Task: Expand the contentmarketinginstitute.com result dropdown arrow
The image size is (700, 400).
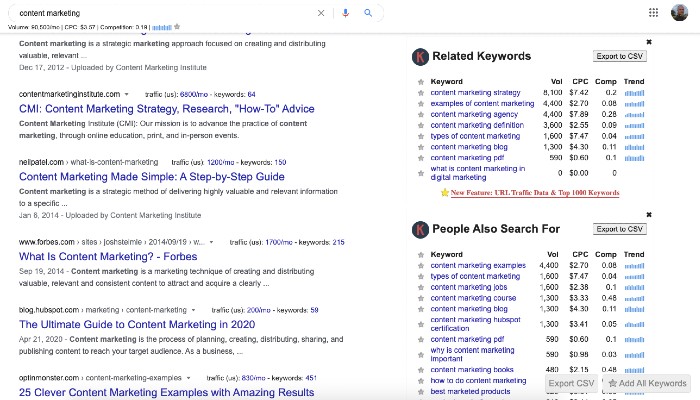Action: coord(127,94)
